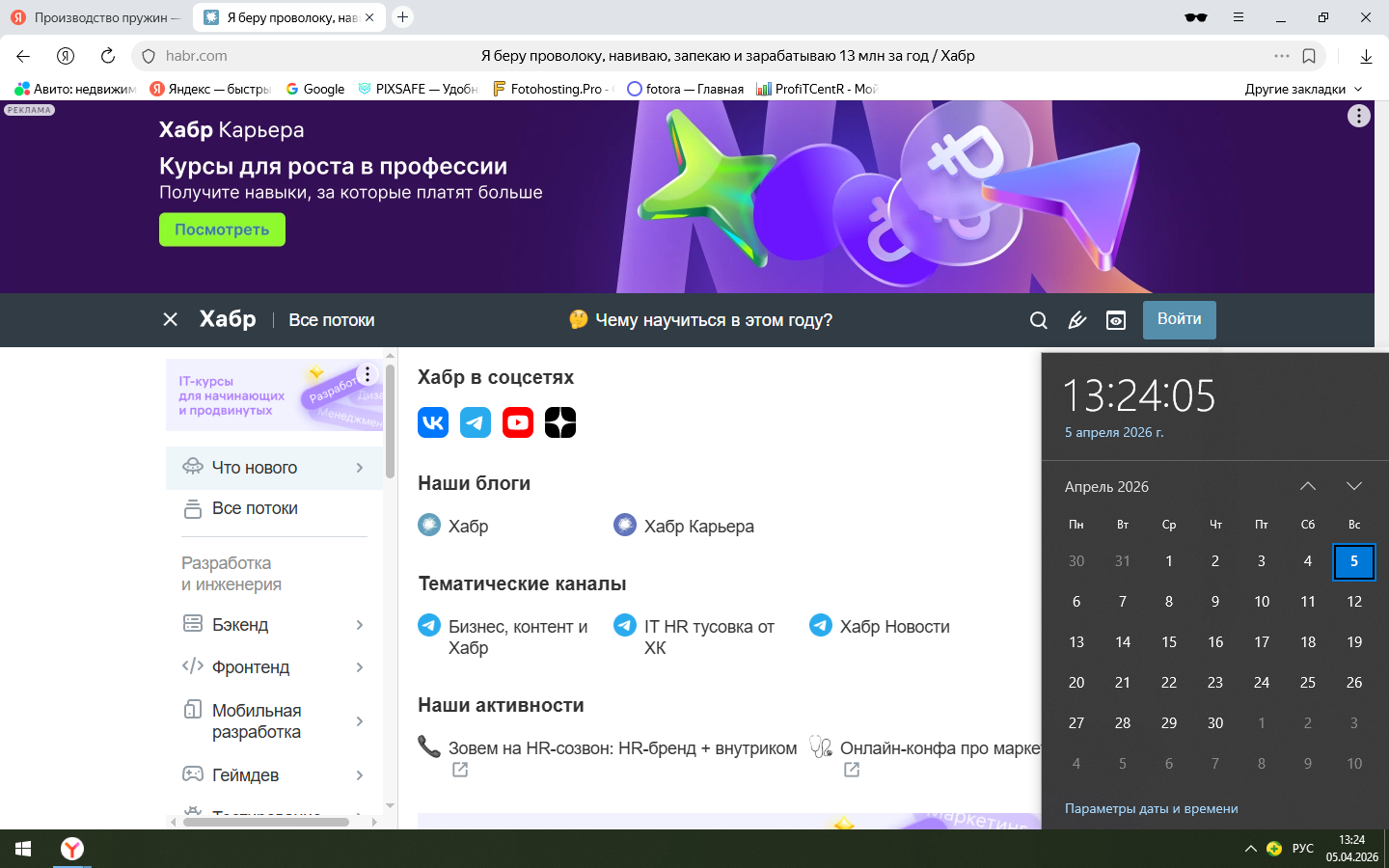Click the sidebar vertical scrollbar
The width and height of the screenshot is (1389, 868).
pos(390,420)
